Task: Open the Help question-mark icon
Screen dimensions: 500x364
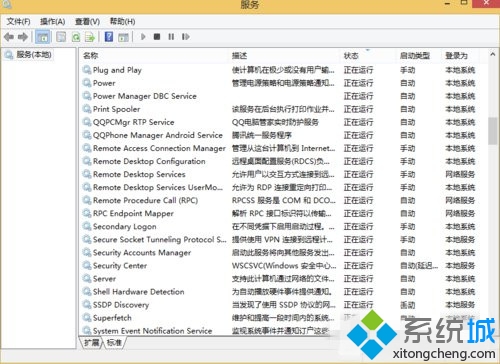Action: 109,37
